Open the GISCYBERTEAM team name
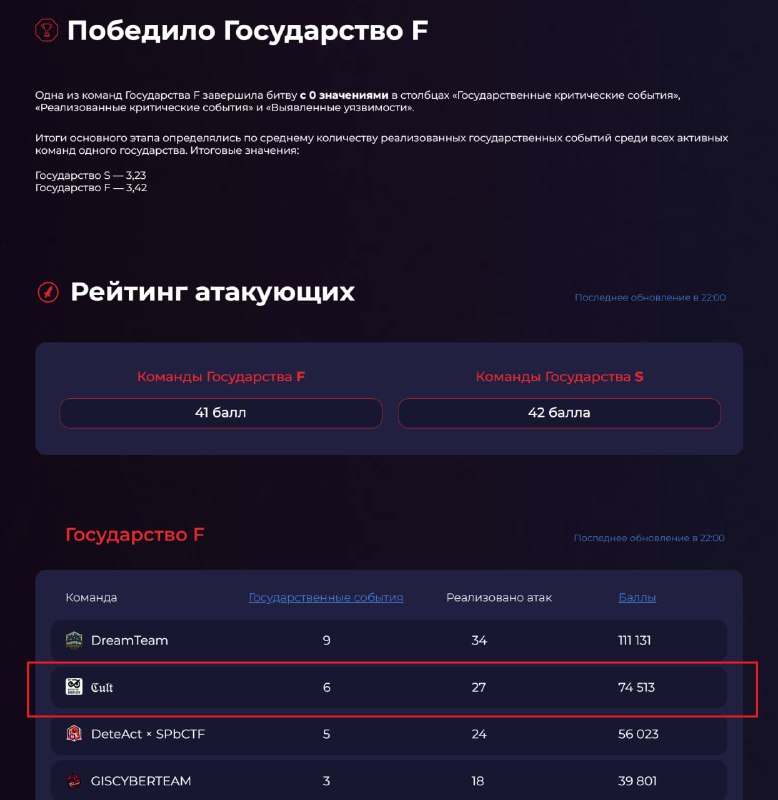The height and width of the screenshot is (800, 778). (141, 780)
